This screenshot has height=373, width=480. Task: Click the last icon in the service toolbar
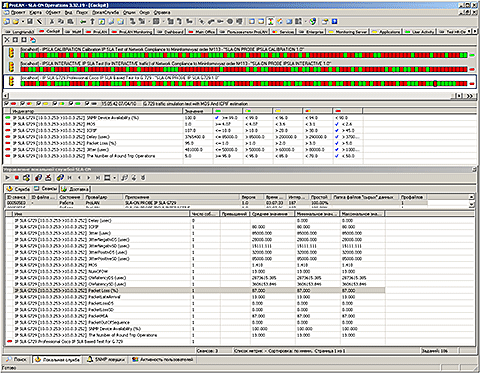pos(143,178)
